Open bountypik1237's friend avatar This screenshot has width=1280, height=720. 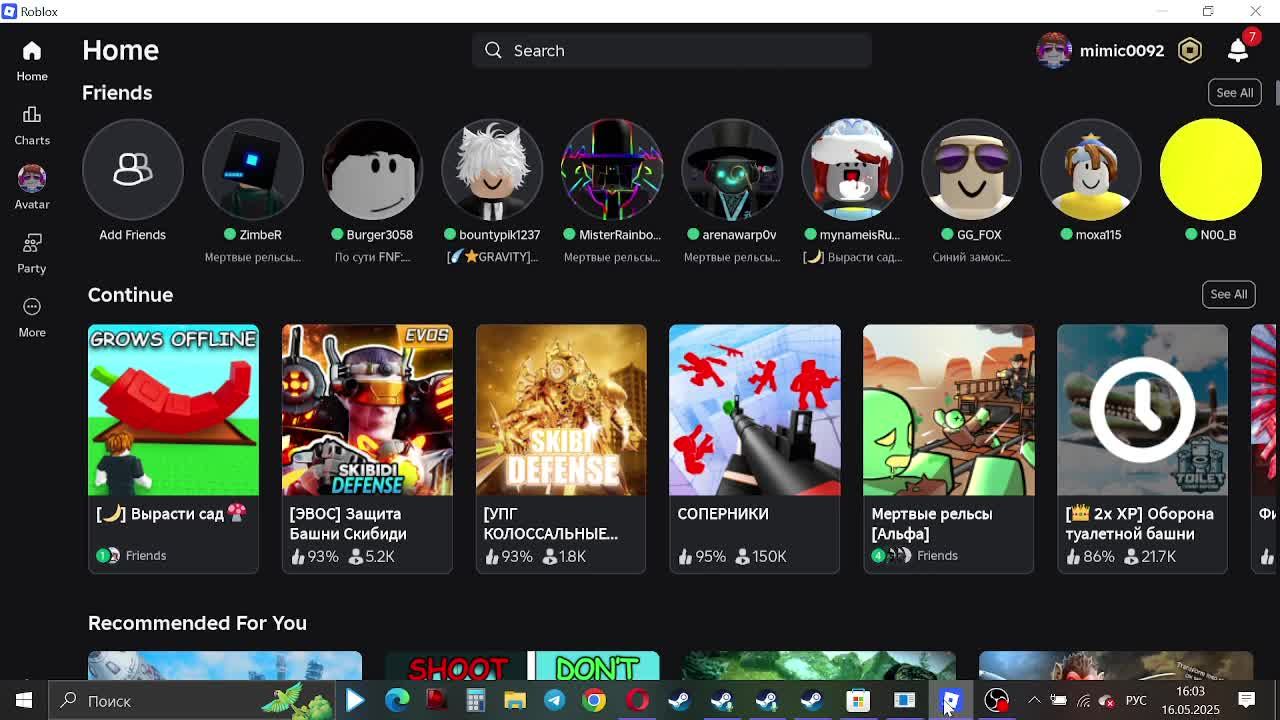pyautogui.click(x=492, y=169)
